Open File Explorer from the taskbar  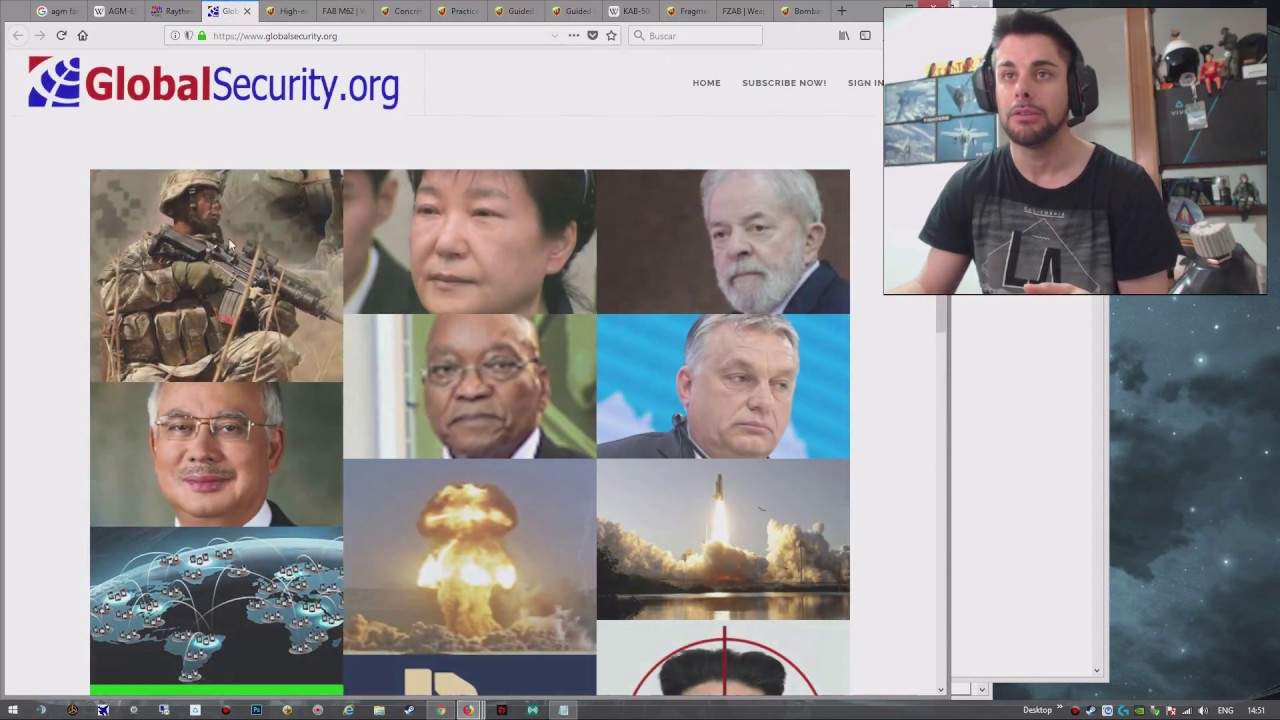point(379,710)
